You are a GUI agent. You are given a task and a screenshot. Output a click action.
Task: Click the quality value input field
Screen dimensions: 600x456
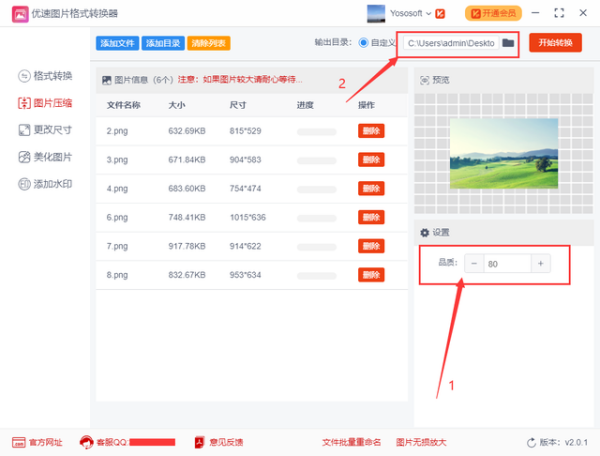(507, 263)
